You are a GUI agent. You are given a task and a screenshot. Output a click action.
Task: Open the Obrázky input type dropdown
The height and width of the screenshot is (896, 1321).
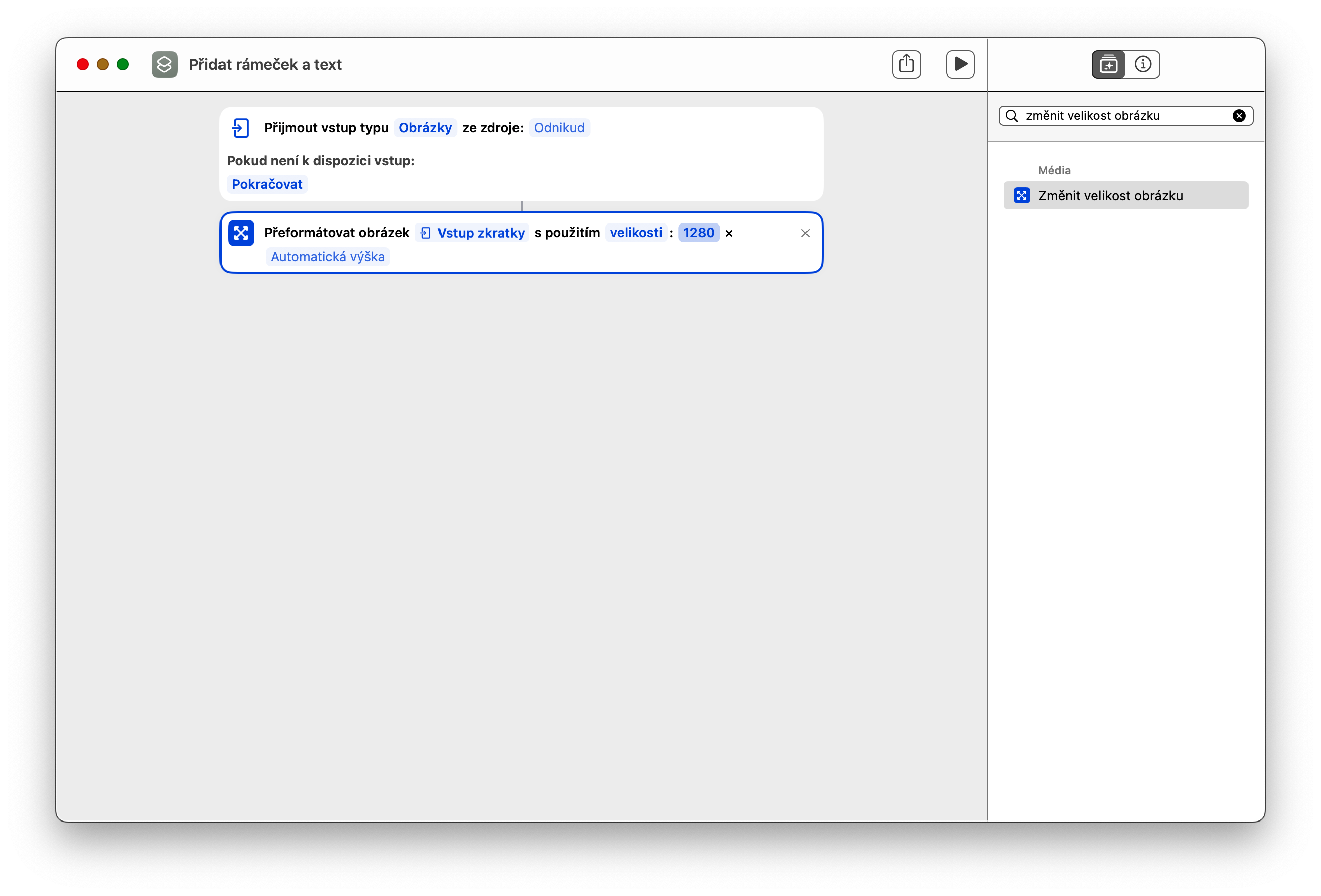pos(424,128)
